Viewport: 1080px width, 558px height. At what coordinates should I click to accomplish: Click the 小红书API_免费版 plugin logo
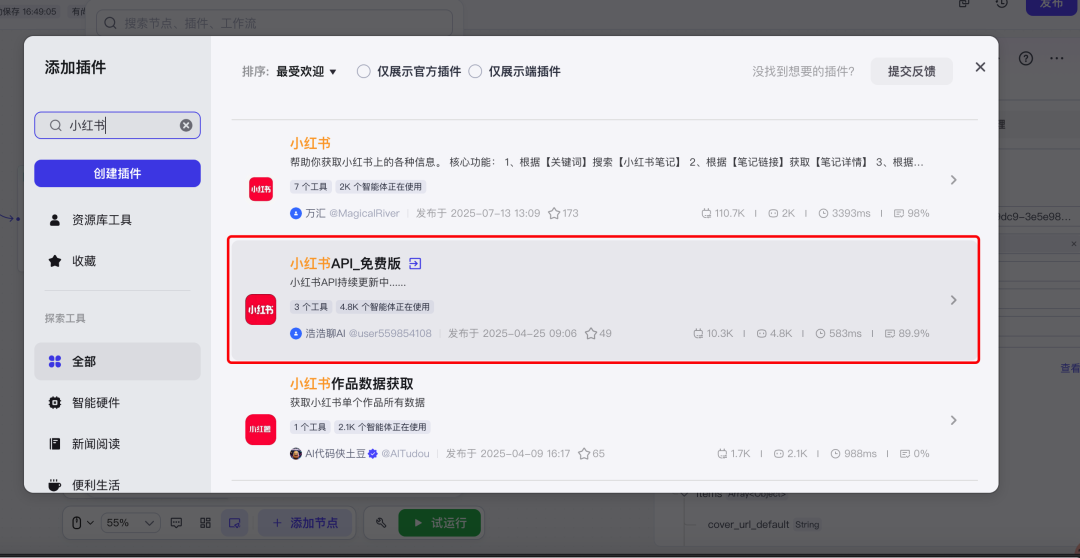(x=261, y=309)
